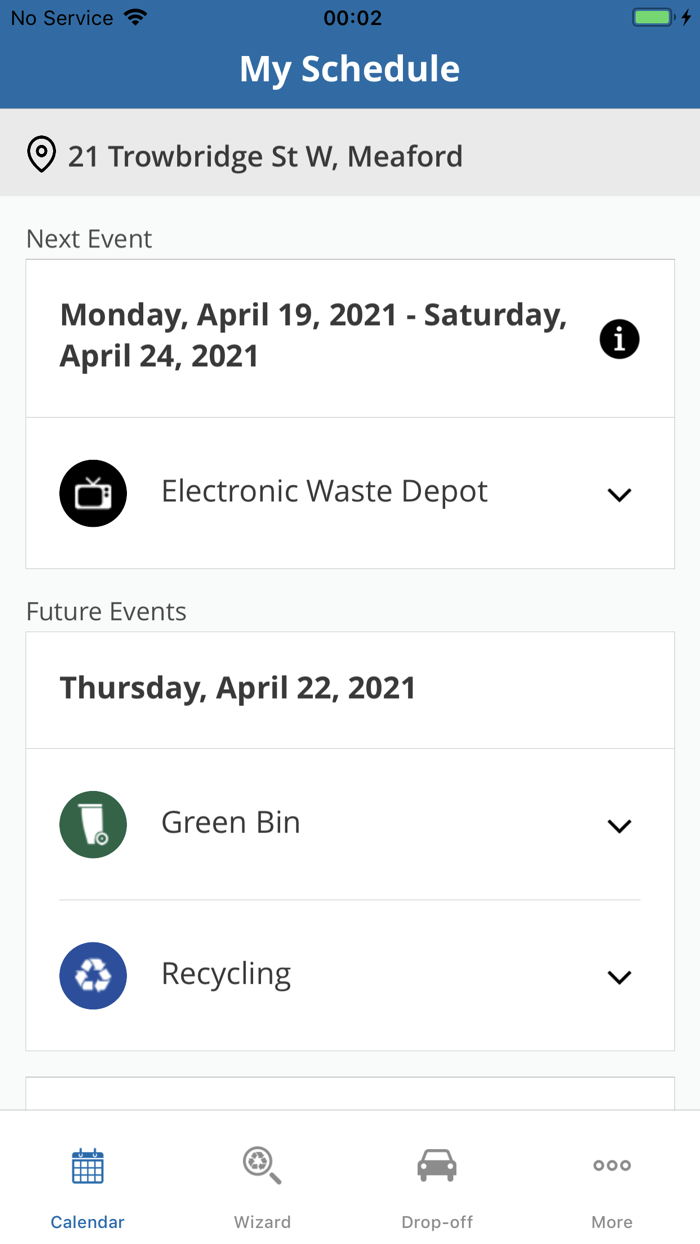Select the Electronic Waste Depot TV icon
This screenshot has height=1244, width=700.
[x=93, y=492]
